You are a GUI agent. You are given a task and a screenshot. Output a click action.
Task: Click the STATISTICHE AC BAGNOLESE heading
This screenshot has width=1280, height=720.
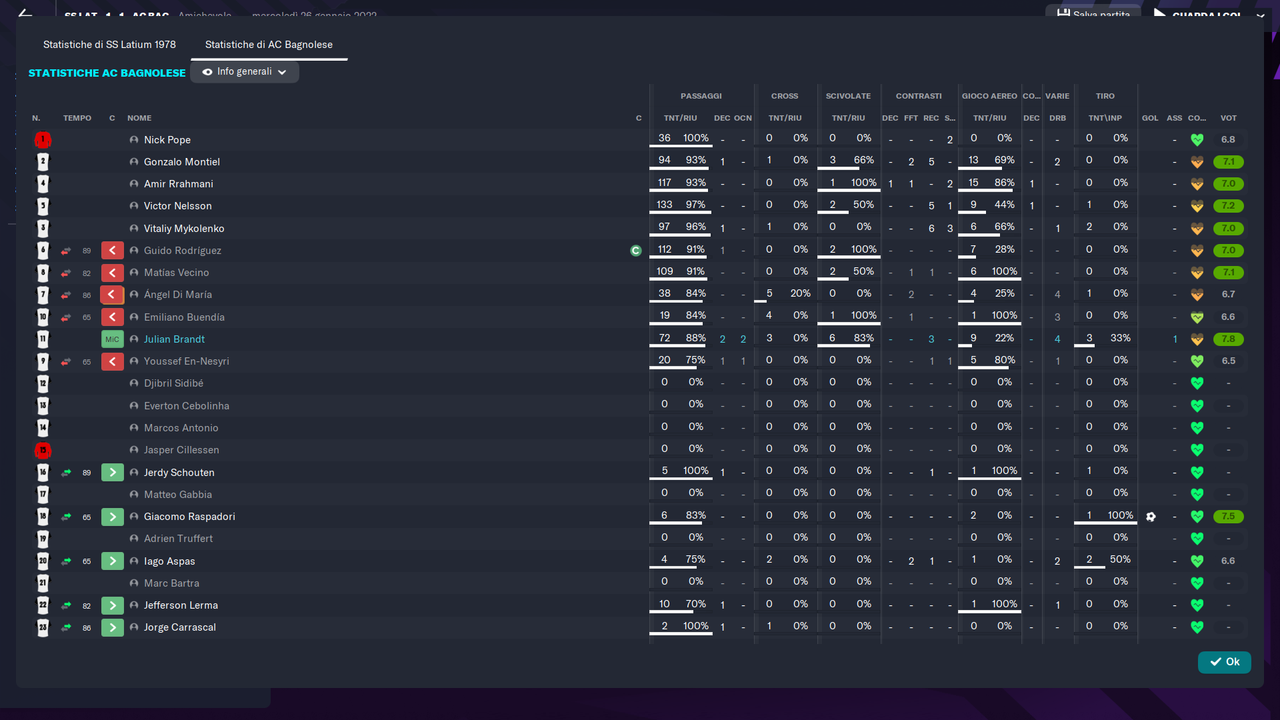pos(107,73)
